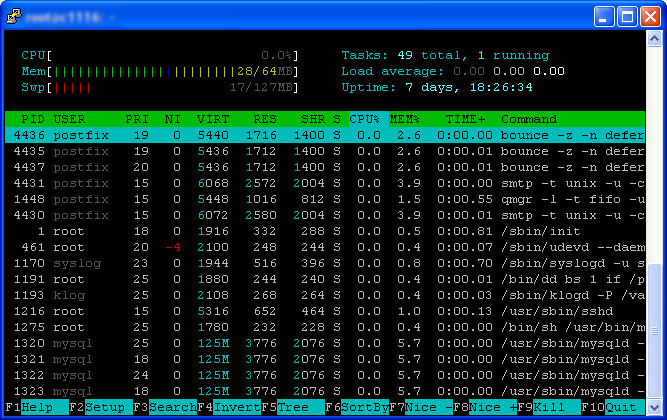Click F8 Nice plus to raise niceness
Viewport: 667px width, 420px height.
485,407
